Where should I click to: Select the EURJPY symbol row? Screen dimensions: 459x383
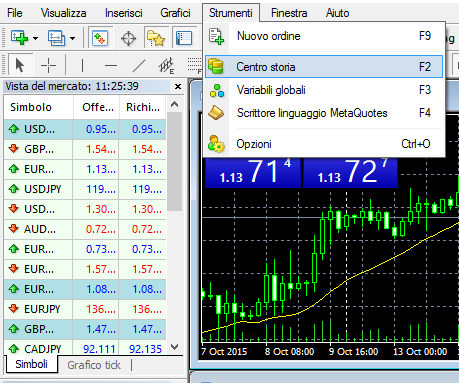[85, 309]
